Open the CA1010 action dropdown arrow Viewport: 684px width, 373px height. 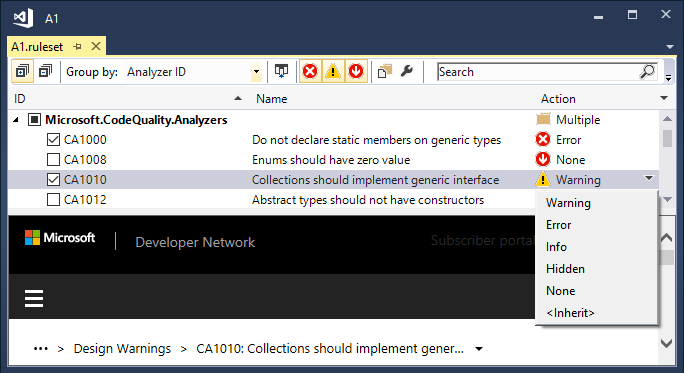[649, 178]
